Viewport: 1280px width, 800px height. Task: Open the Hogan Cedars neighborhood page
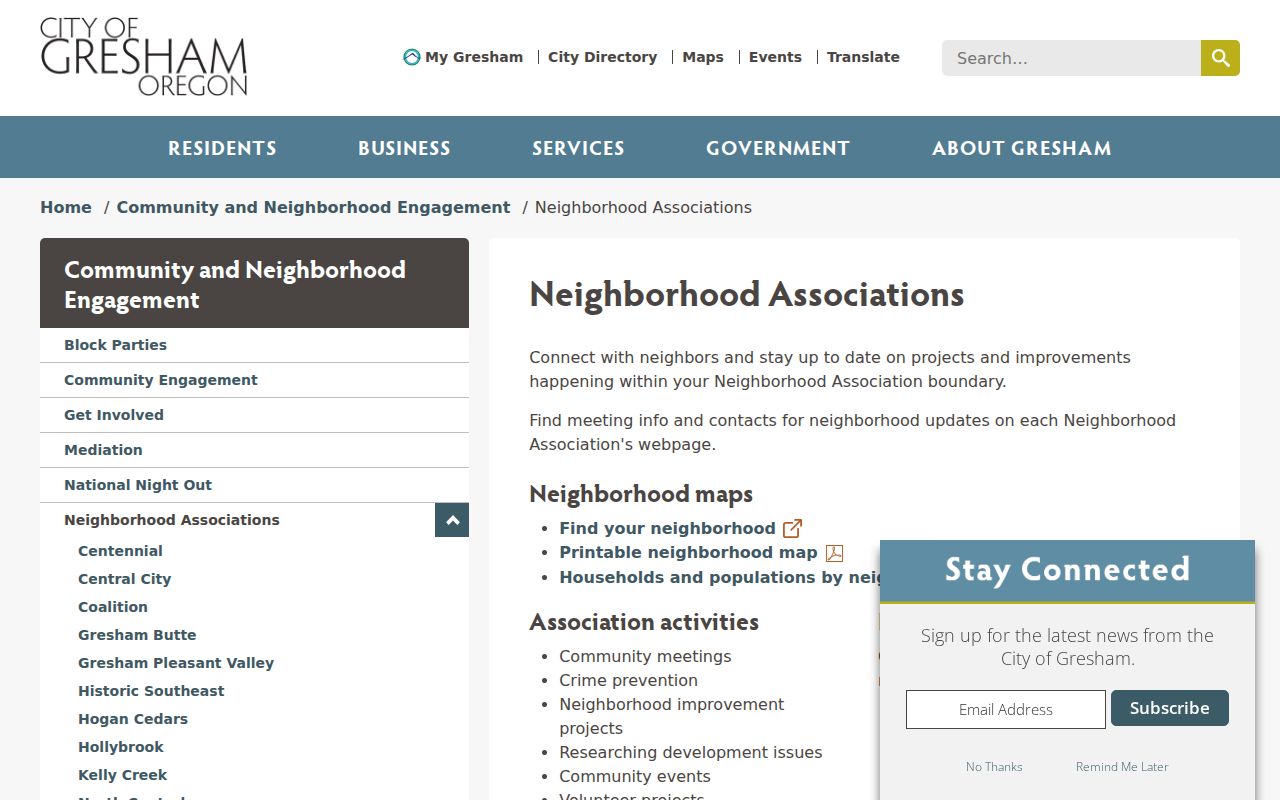coord(133,719)
